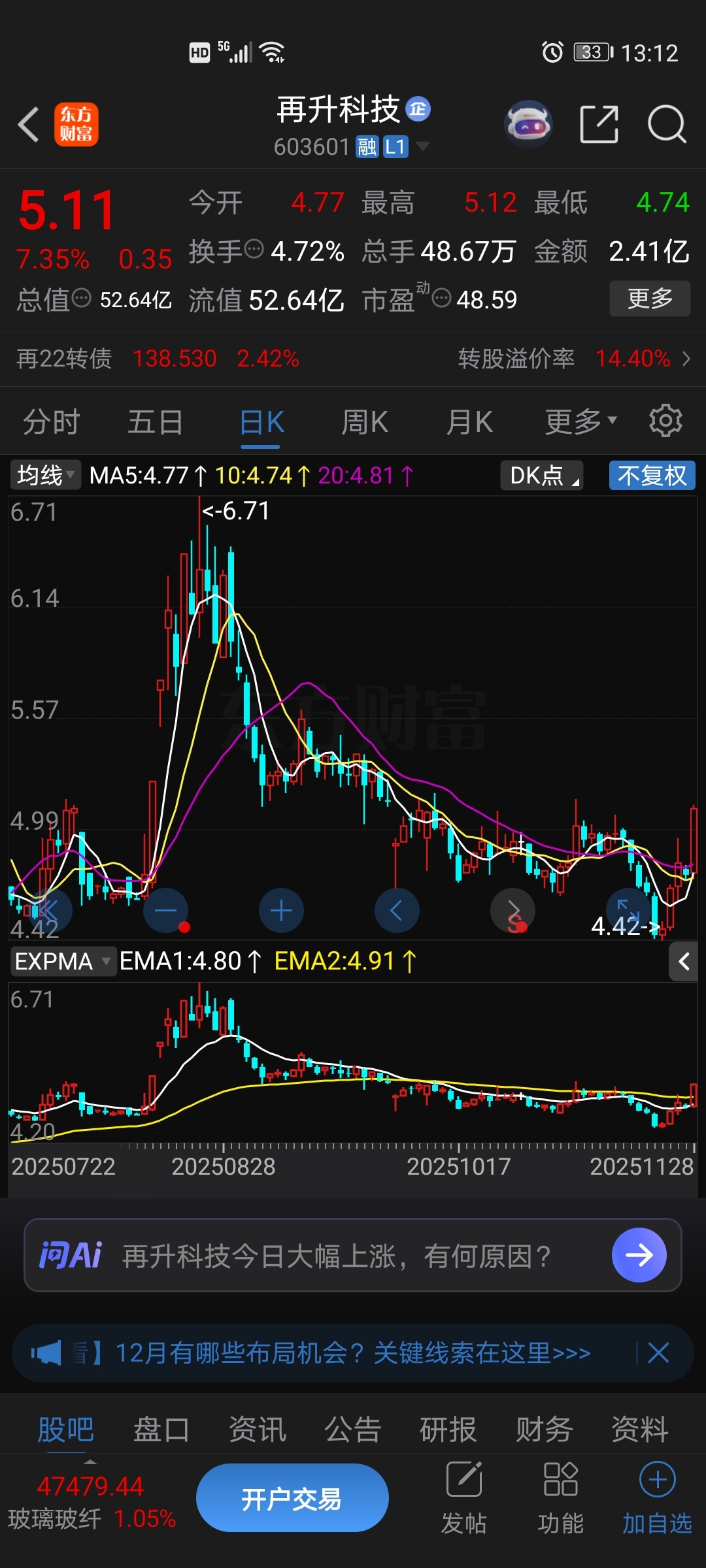Tap the red S marker on chart
This screenshot has height=1568, width=706.
tap(516, 923)
